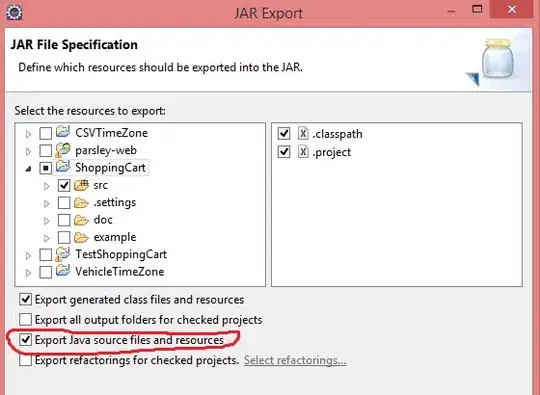Expand the src folder node
The image size is (540, 395).
(x=46, y=186)
